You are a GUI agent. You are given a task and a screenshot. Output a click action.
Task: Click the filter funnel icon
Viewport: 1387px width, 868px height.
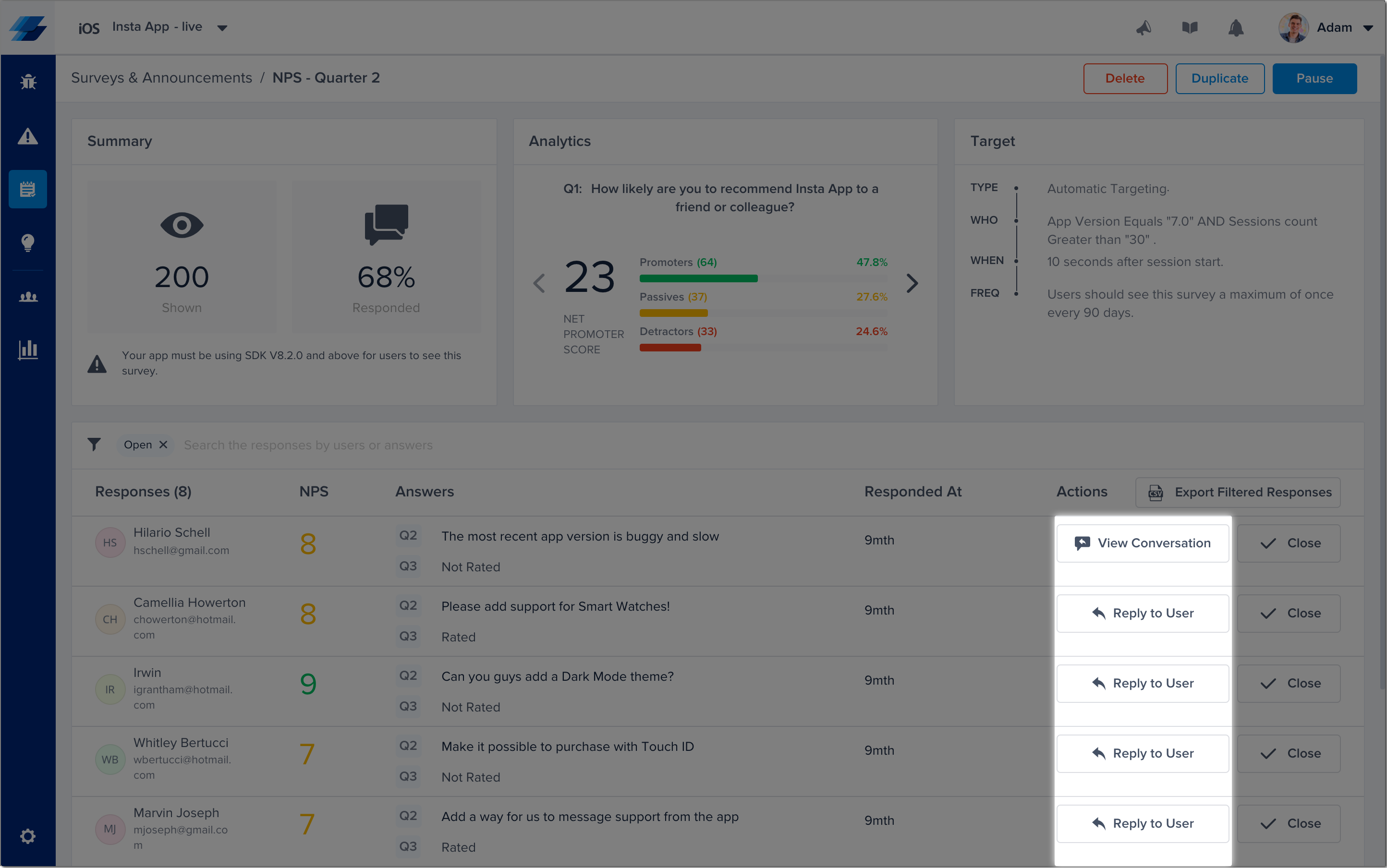coord(94,445)
